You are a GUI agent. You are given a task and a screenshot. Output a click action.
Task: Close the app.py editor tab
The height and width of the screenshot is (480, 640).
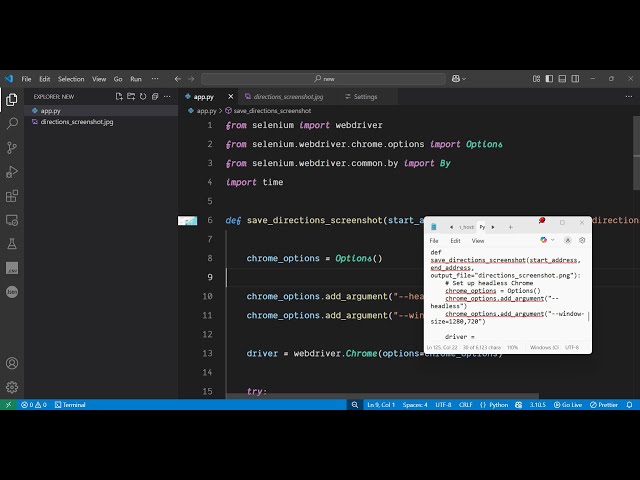click(231, 97)
